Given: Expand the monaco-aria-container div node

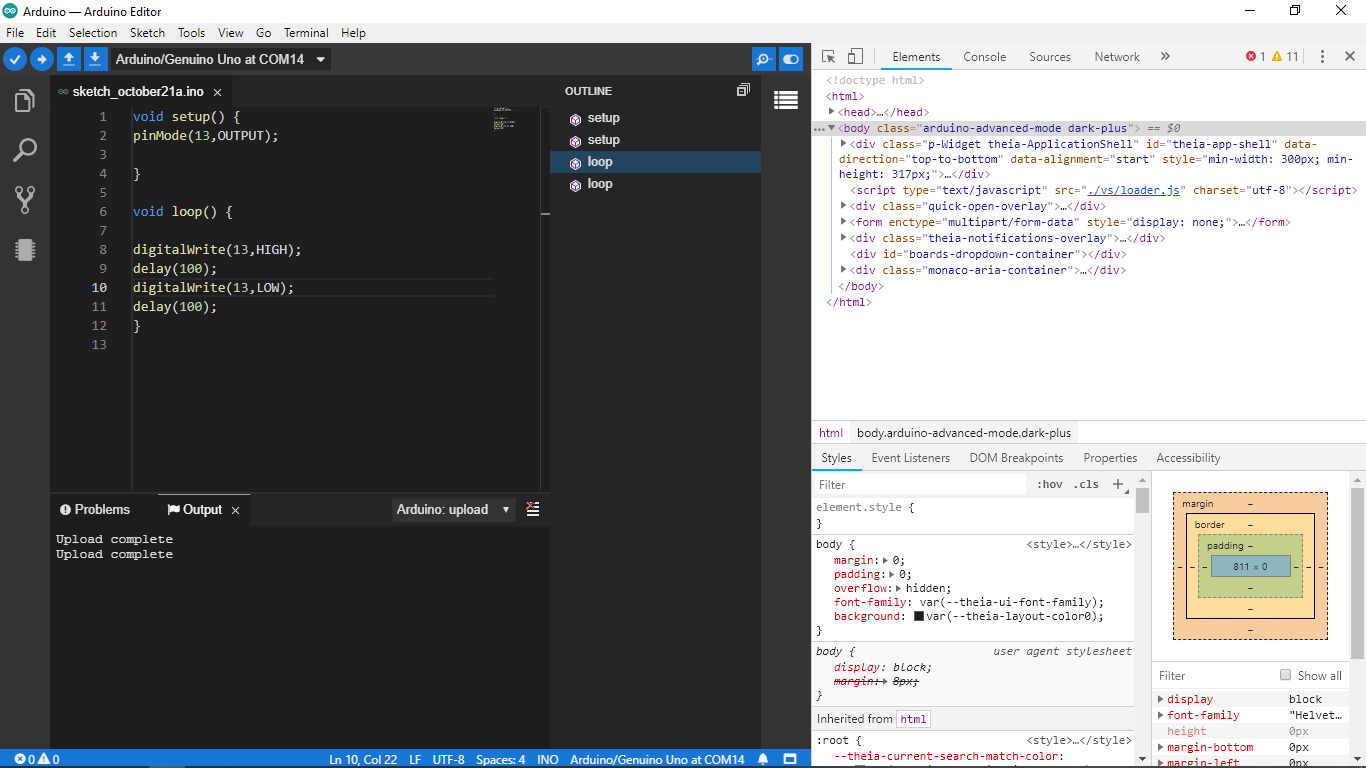Looking at the screenshot, I should pyautogui.click(x=844, y=270).
